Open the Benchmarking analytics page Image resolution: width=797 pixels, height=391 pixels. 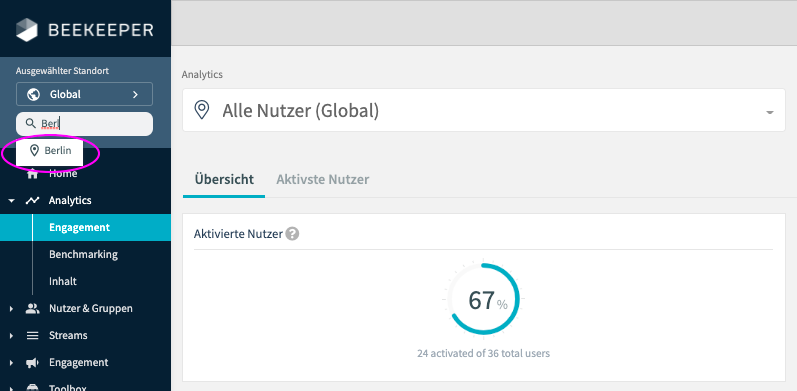coord(83,254)
